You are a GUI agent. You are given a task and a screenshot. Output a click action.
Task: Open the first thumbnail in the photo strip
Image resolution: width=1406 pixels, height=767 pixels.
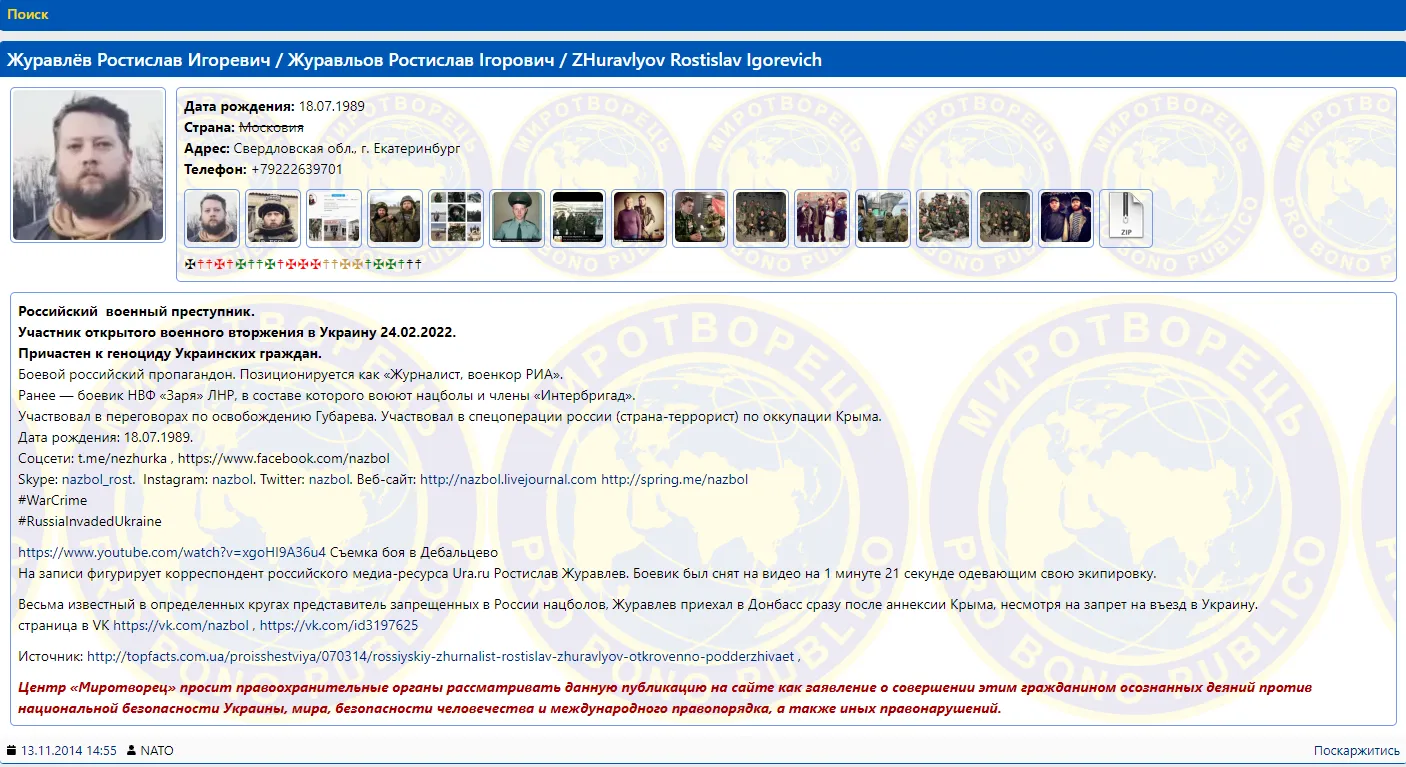coord(212,218)
